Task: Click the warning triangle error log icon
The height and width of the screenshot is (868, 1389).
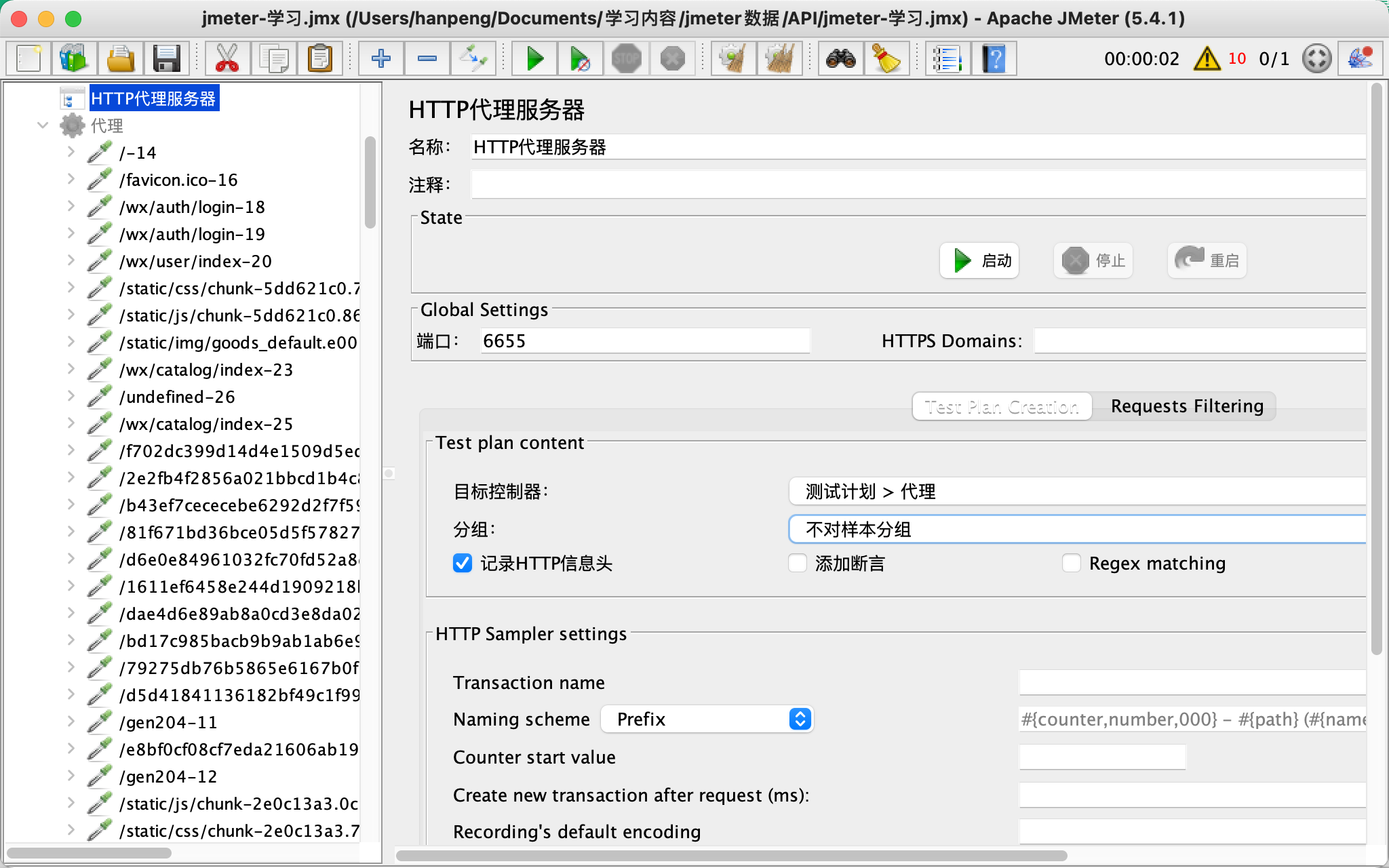Action: click(1207, 59)
